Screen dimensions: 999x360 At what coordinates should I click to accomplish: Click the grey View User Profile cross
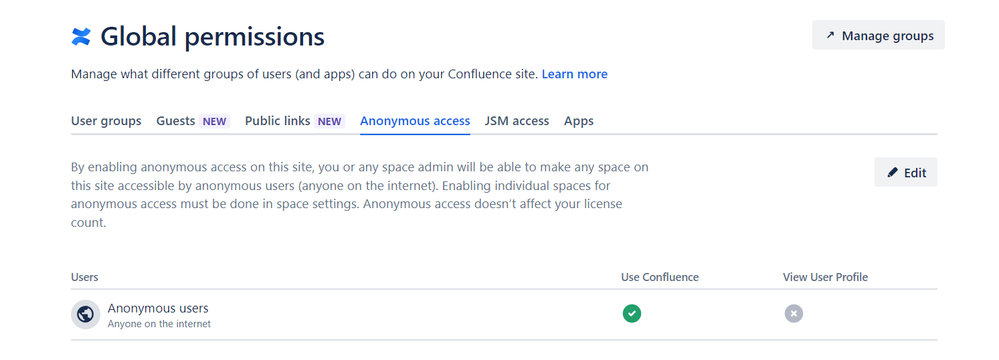click(x=794, y=313)
